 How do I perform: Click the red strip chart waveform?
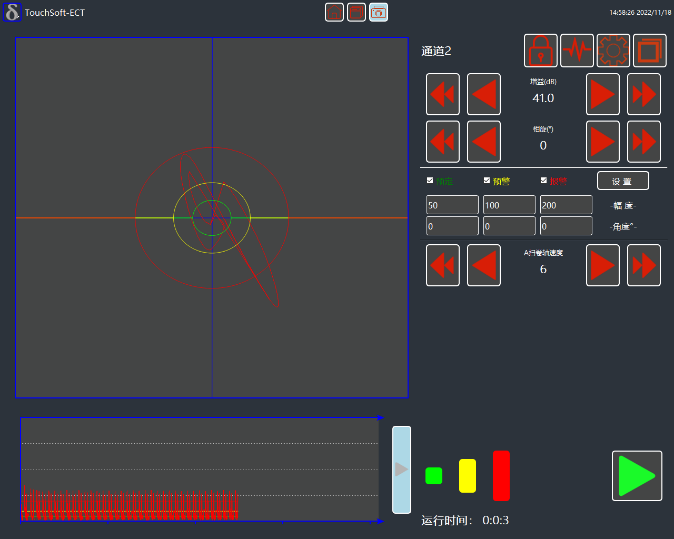[129, 505]
